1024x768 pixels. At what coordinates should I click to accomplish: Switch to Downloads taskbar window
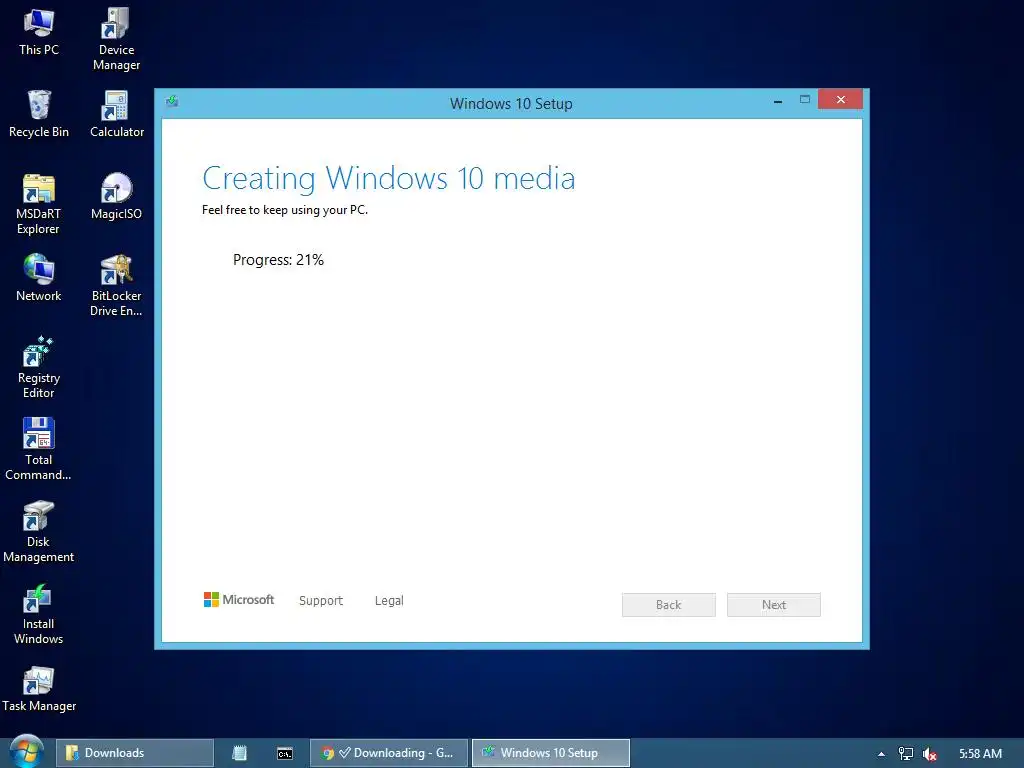[135, 753]
